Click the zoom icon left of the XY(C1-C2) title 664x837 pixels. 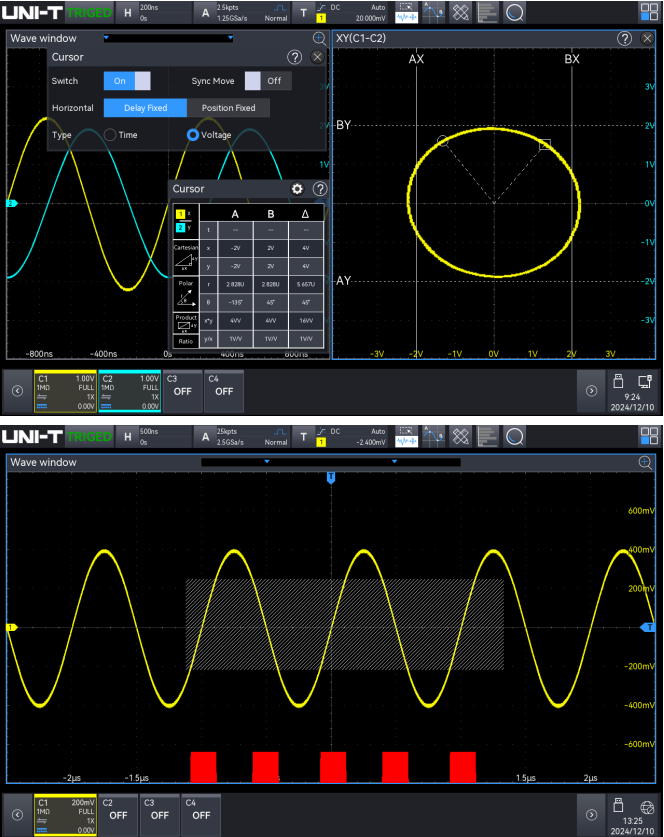tap(319, 38)
